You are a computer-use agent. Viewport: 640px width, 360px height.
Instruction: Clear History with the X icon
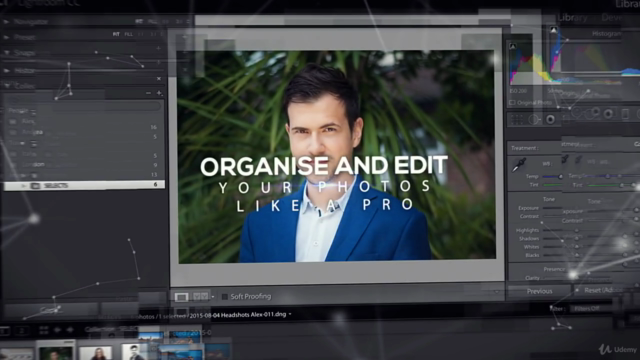point(159,78)
